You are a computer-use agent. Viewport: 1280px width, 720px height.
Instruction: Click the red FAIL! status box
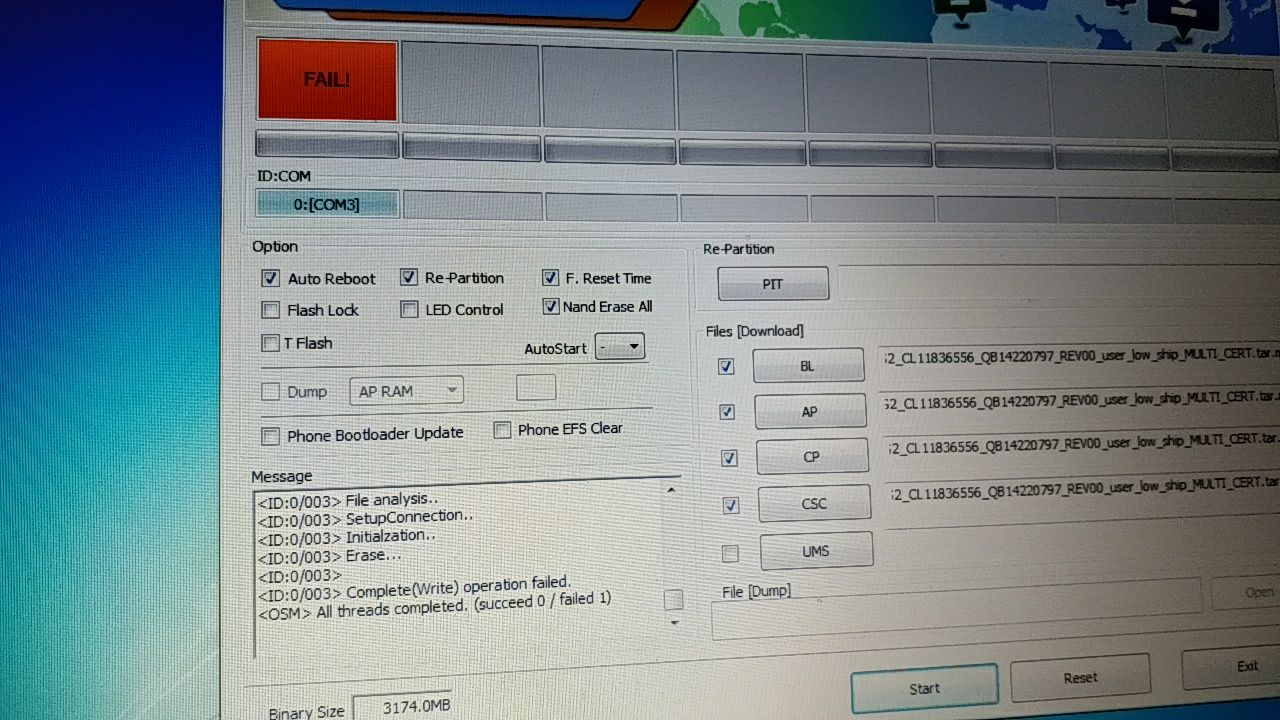(x=327, y=79)
